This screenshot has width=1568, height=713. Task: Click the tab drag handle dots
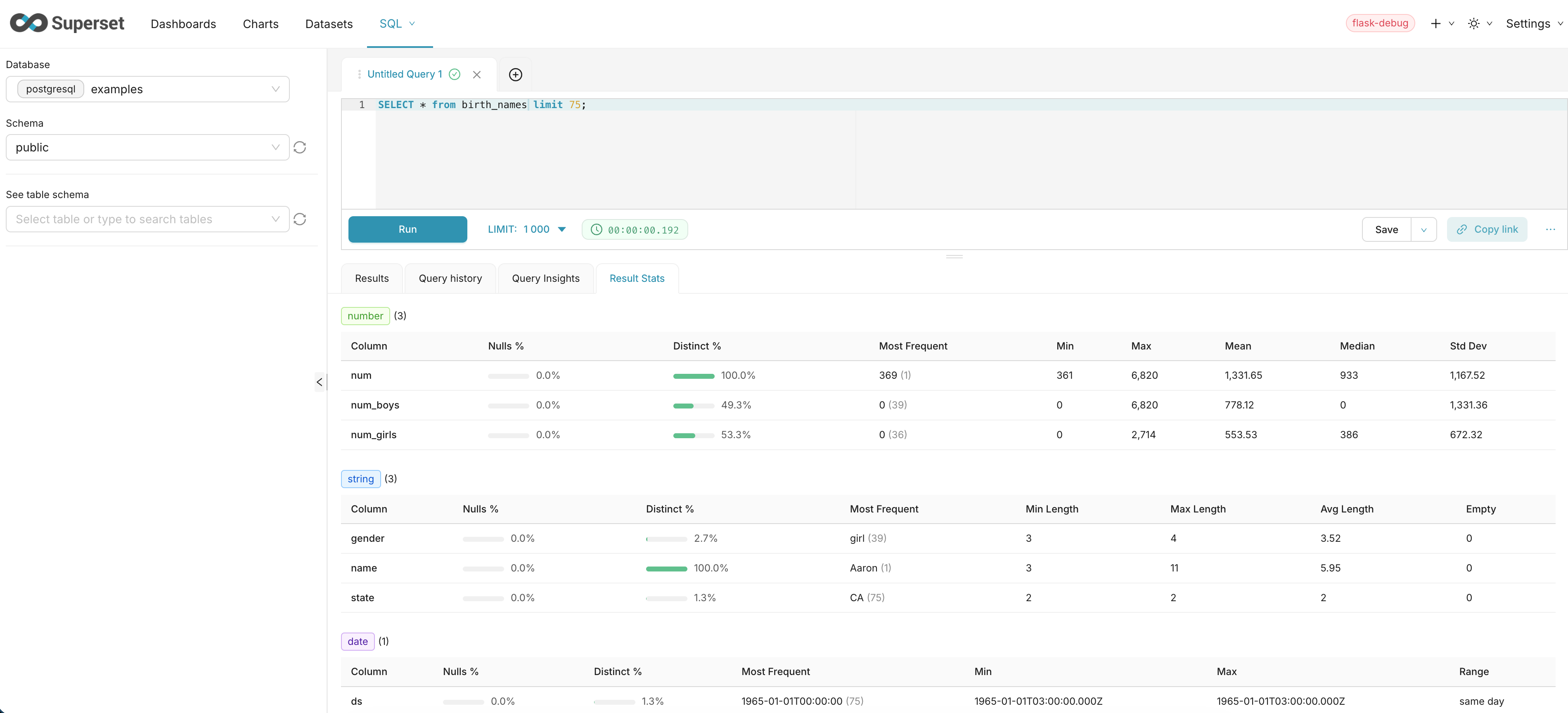point(359,74)
